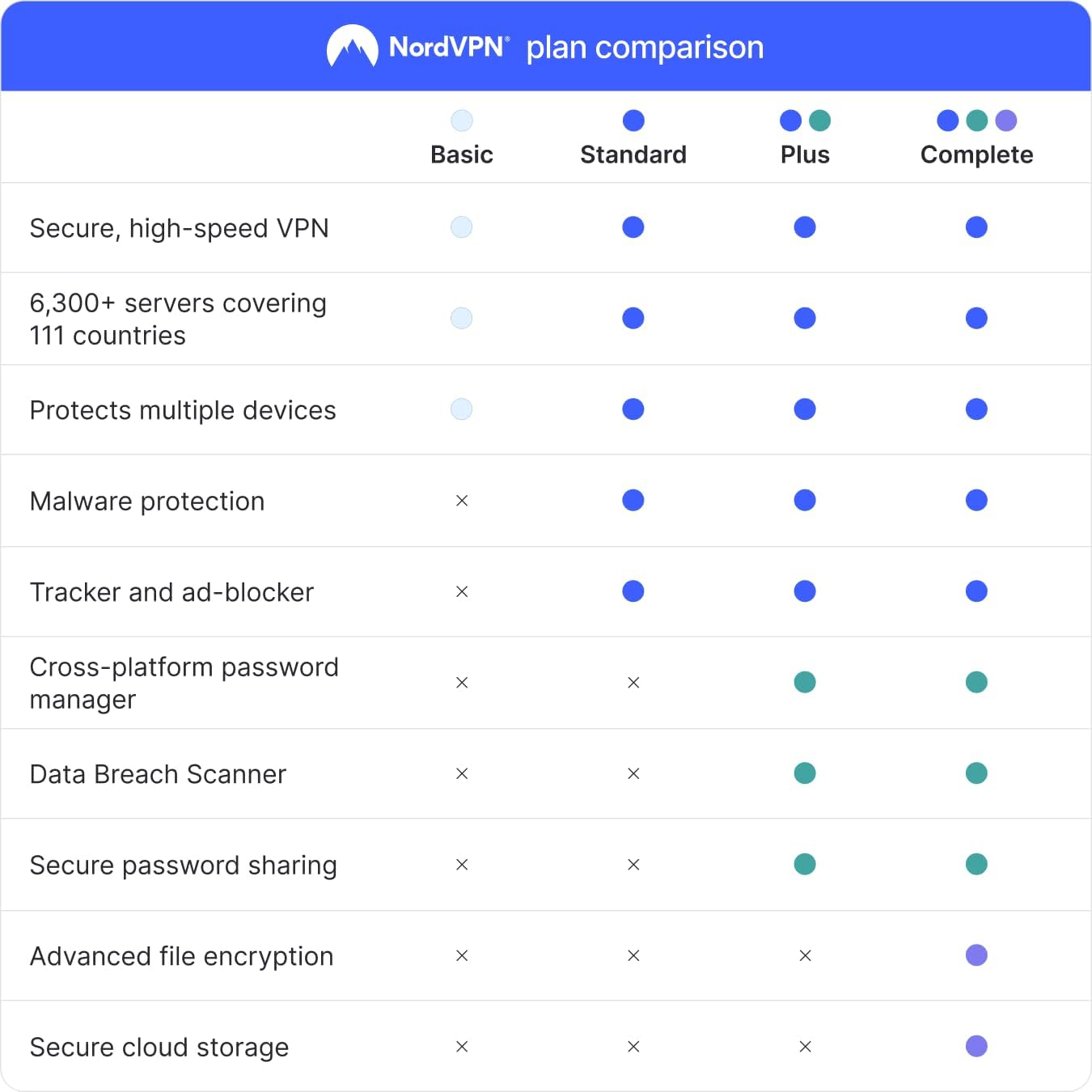Click the X for Standard Secure password sharing
The width and height of the screenshot is (1092, 1092).
[x=633, y=865]
